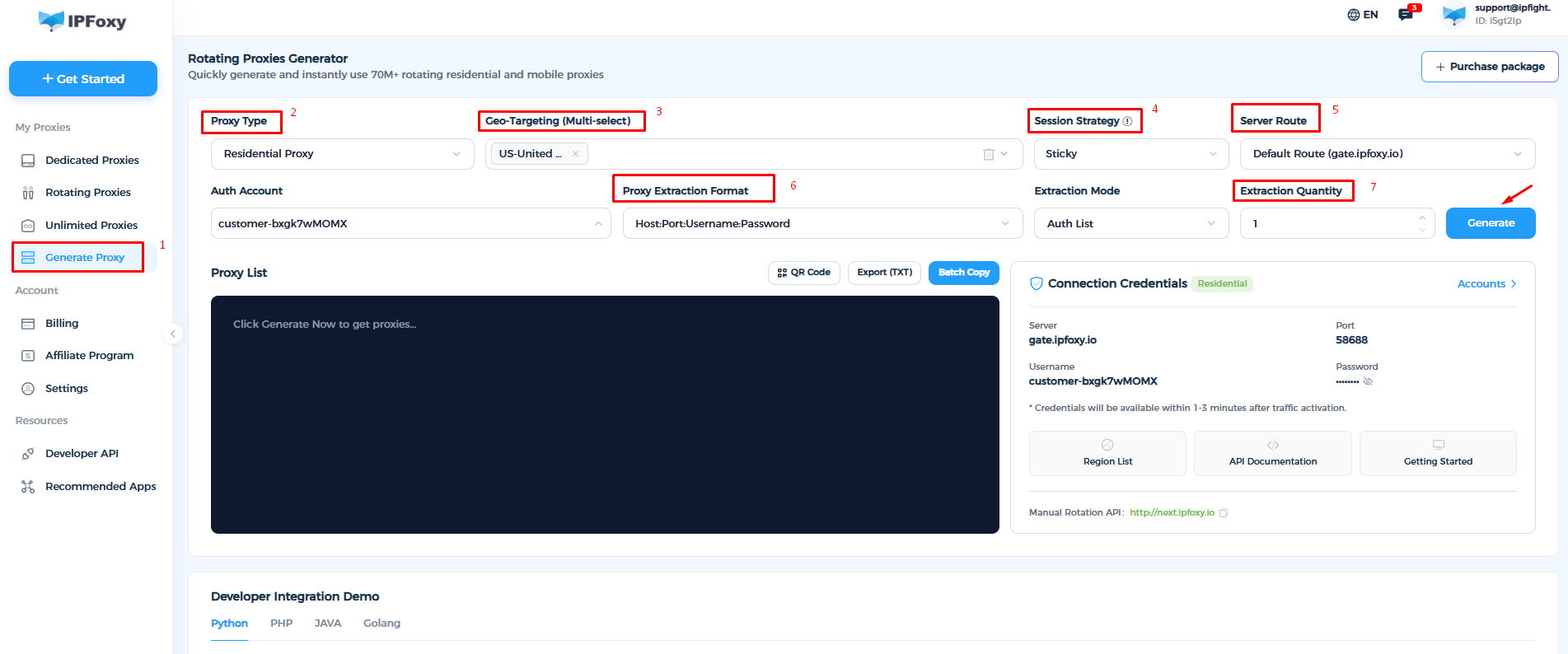The height and width of the screenshot is (654, 1568).
Task: Click the Generate button
Action: (1491, 223)
